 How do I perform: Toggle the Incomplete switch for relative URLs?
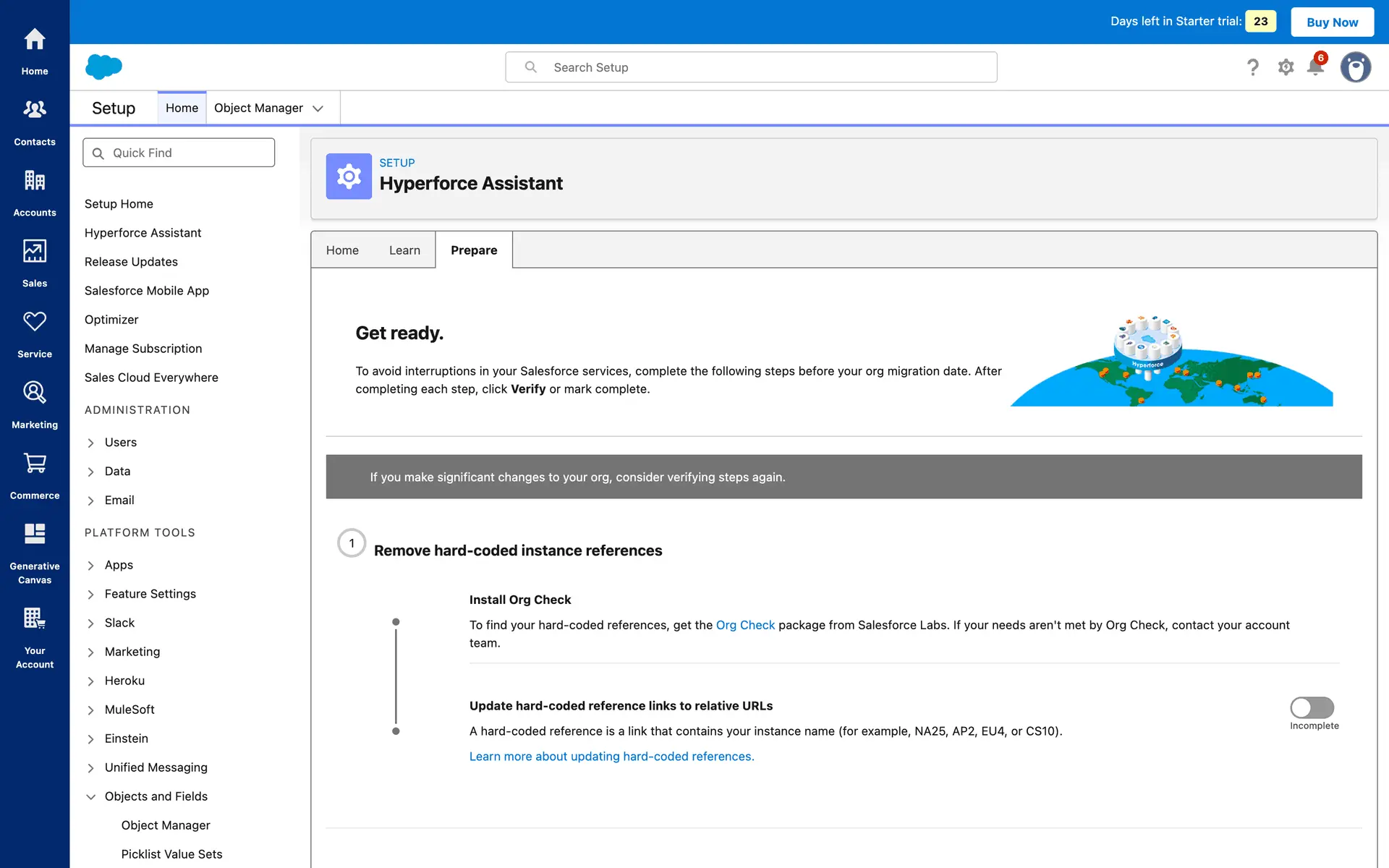(x=1312, y=707)
